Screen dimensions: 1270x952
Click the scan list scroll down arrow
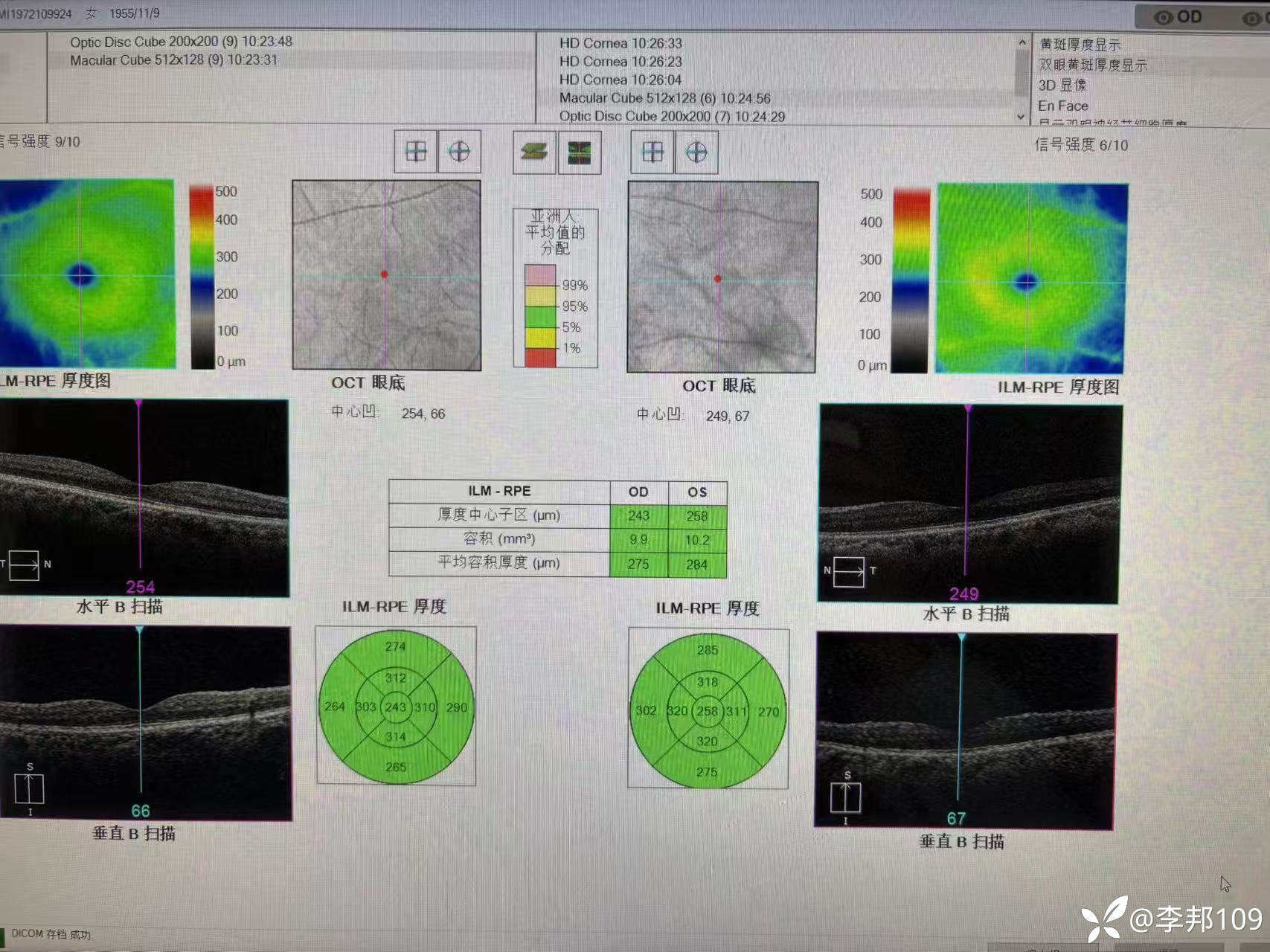(x=1021, y=117)
